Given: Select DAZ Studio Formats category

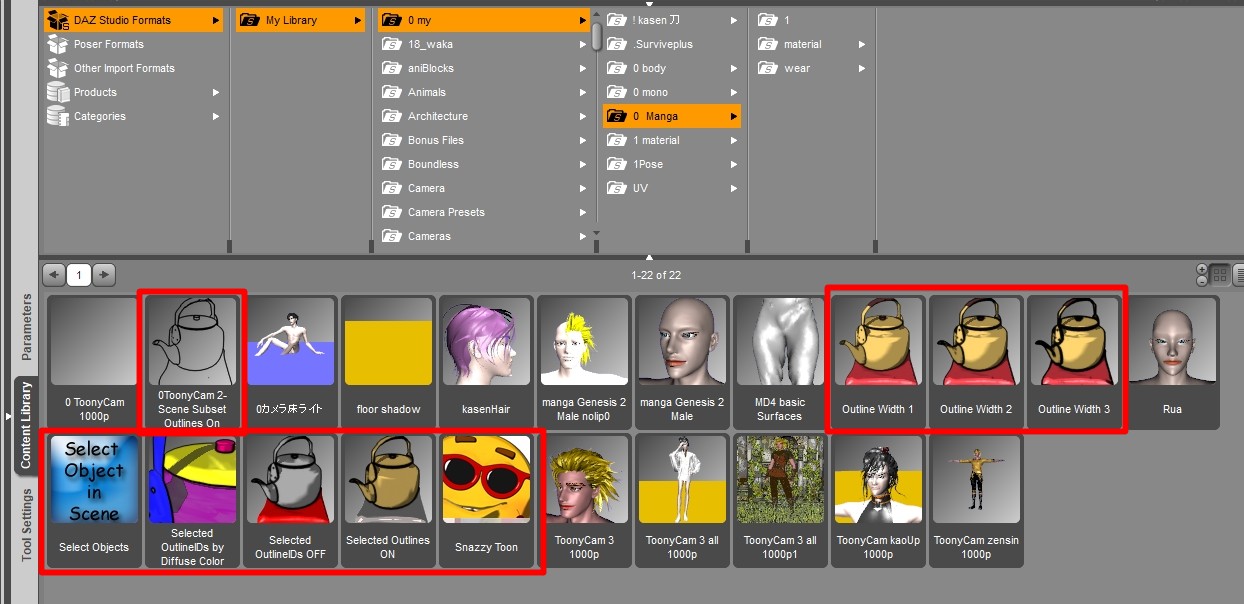Looking at the screenshot, I should pos(133,20).
